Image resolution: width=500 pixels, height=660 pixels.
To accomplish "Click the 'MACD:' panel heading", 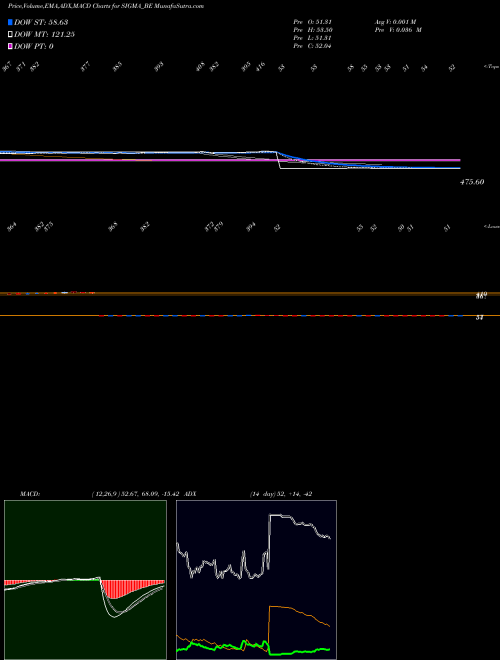I will [30, 494].
